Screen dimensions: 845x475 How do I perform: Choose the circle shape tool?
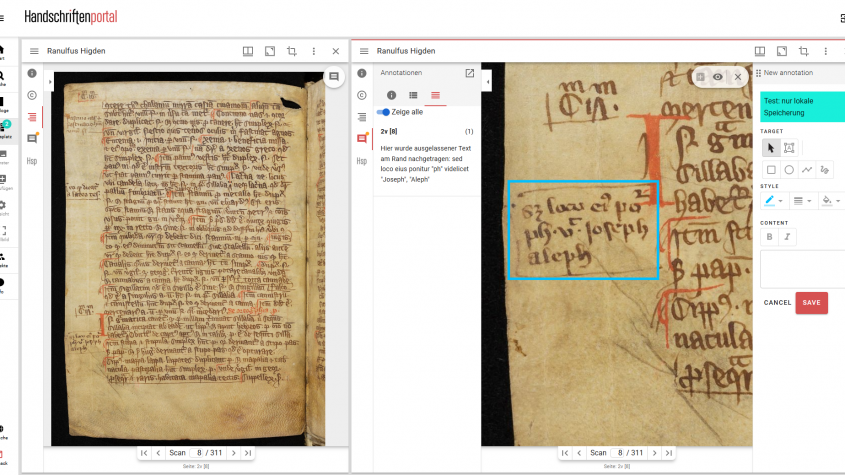[x=789, y=170]
